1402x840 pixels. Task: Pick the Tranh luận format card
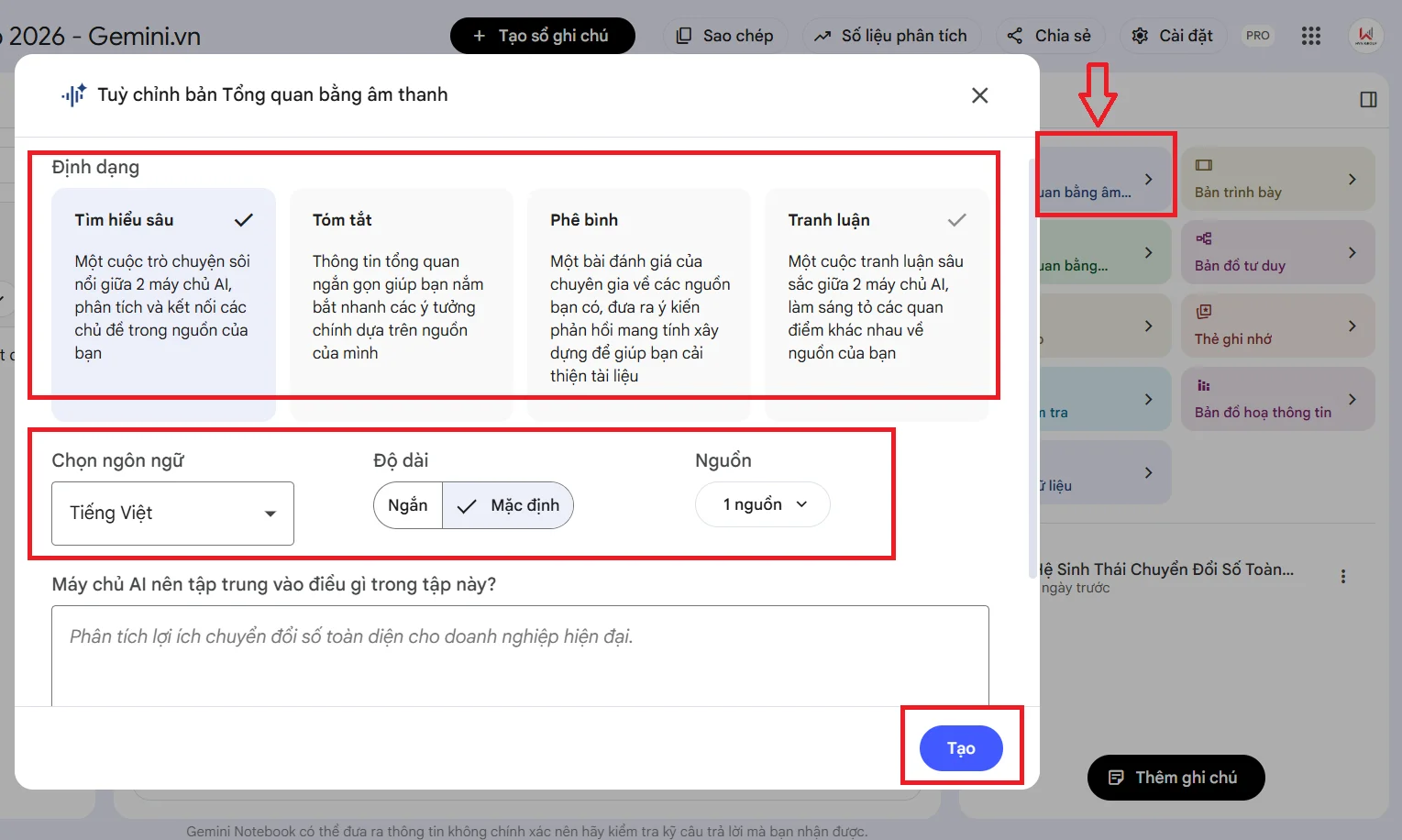tap(877, 304)
